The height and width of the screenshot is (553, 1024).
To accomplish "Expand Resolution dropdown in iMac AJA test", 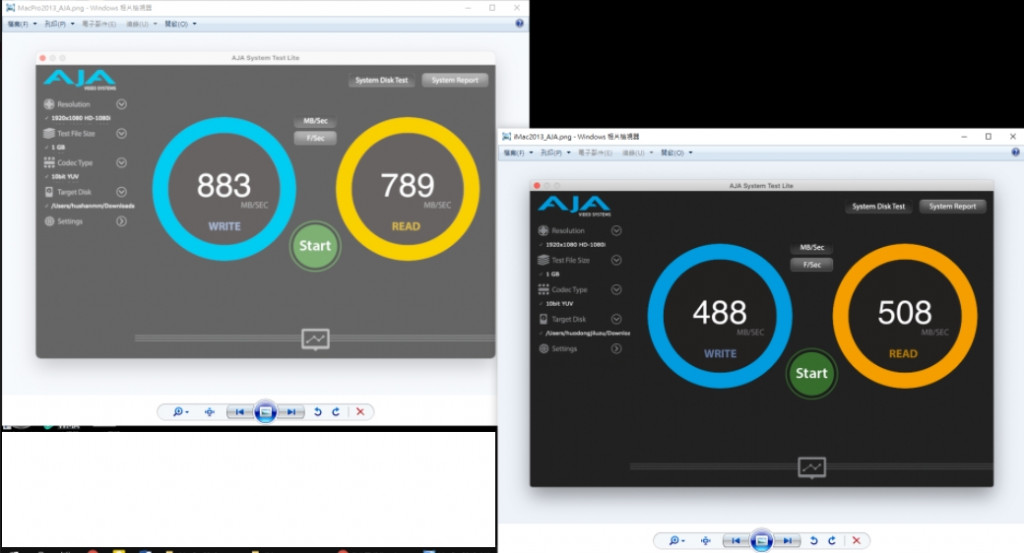I will (x=616, y=230).
